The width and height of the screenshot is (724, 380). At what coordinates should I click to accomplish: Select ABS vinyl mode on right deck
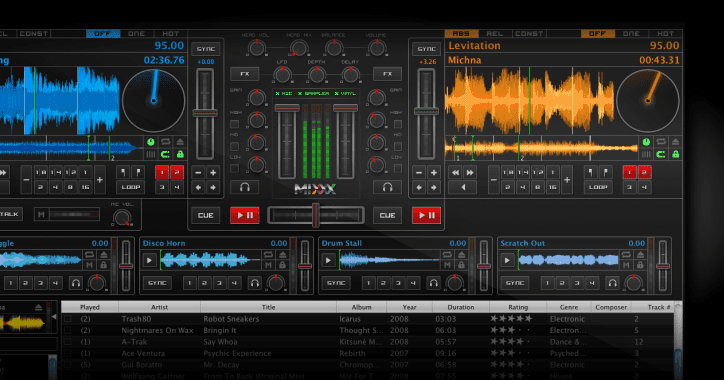click(461, 34)
